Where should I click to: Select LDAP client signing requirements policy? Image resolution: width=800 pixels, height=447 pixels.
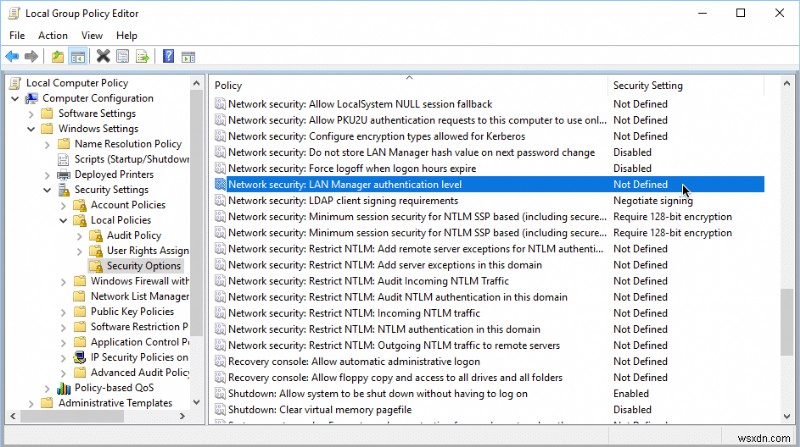coord(342,201)
